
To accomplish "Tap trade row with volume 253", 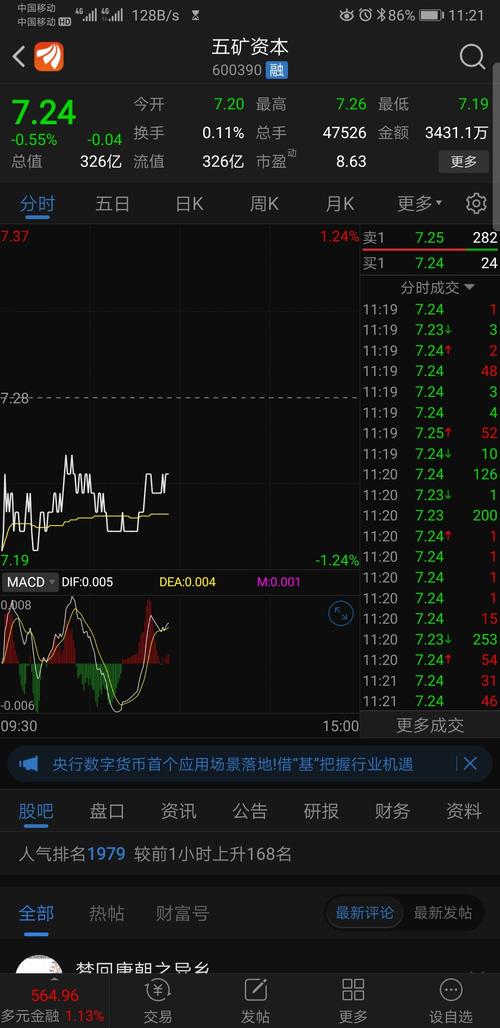I will pos(430,639).
